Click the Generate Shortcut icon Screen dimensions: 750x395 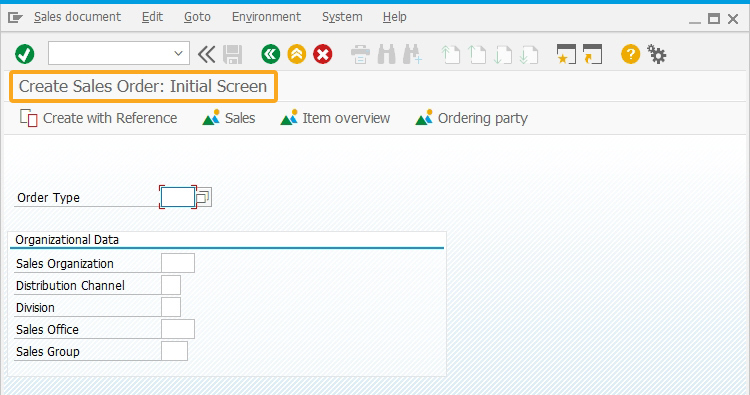[593, 54]
